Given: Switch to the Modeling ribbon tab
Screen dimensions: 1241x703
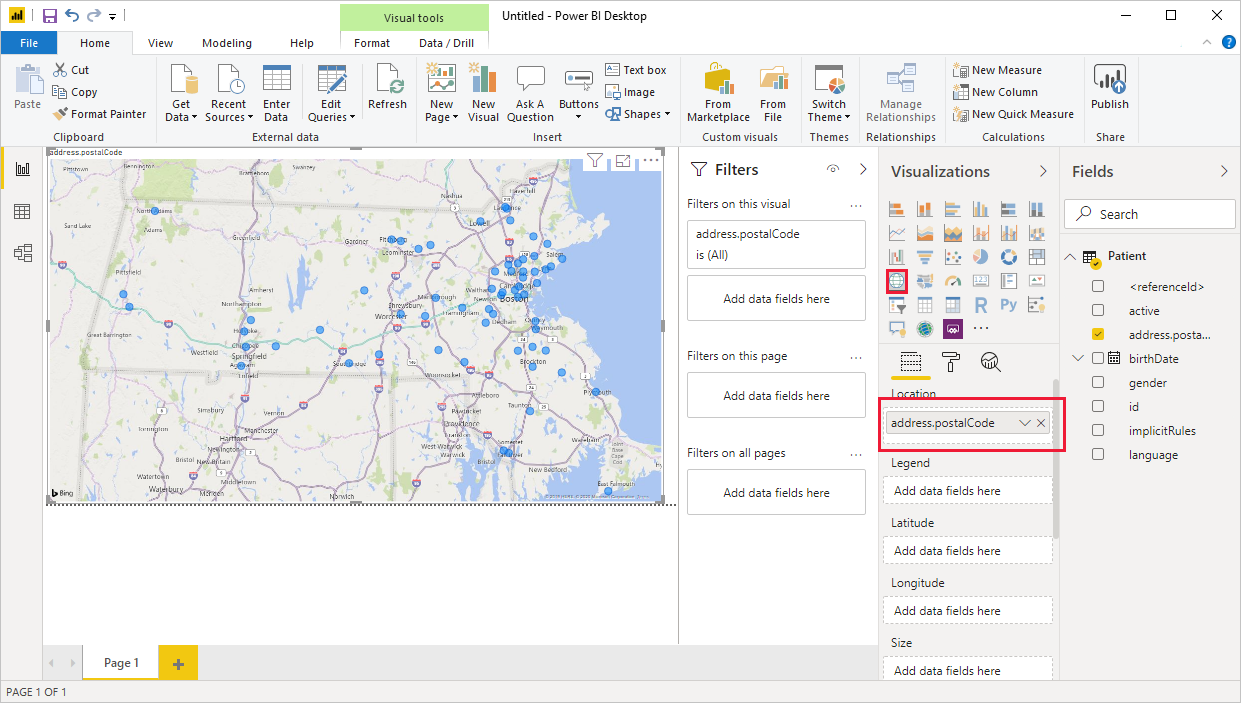Looking at the screenshot, I should click(227, 43).
